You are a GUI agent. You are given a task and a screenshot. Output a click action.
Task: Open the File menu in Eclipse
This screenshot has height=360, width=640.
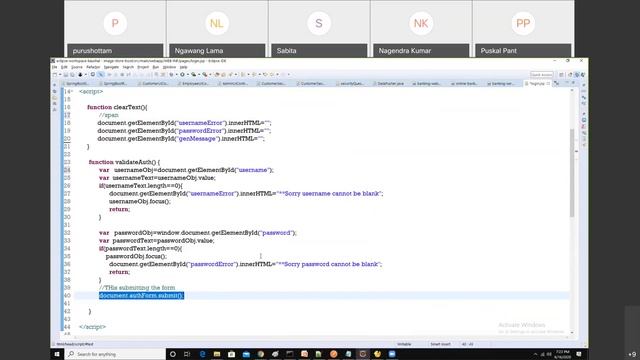click(54, 67)
